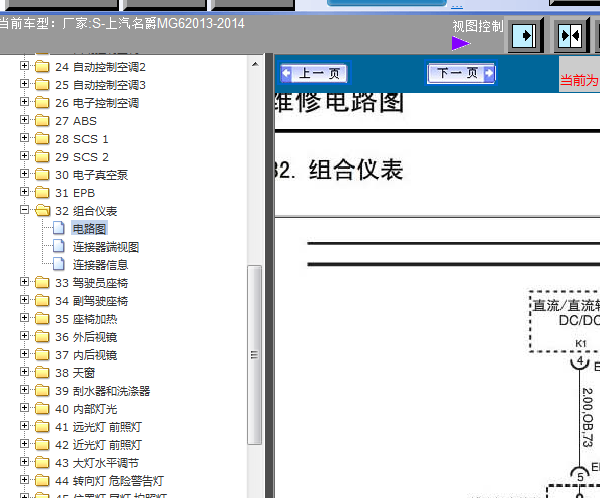Viewport: 600px width, 498px height.
Task: Select the 36 外后视镜 label
Action: [86, 337]
